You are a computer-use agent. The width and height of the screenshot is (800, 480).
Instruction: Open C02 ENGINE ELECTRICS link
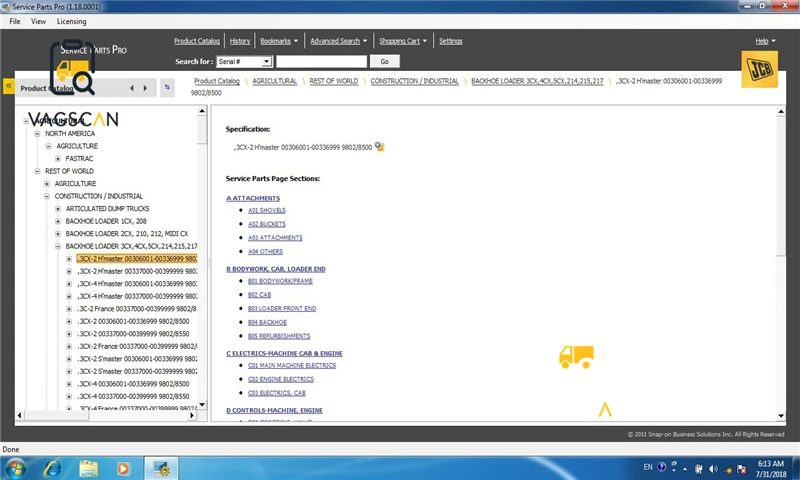click(281, 379)
